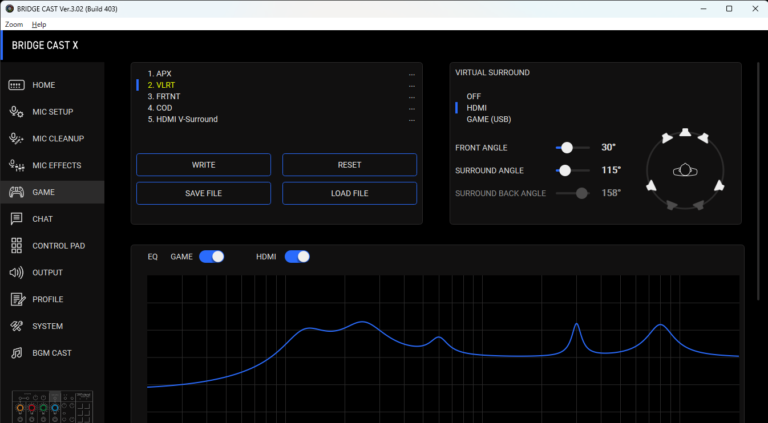Click the OUTPUT speaker icon
This screenshot has height=423, width=768.
point(16,272)
